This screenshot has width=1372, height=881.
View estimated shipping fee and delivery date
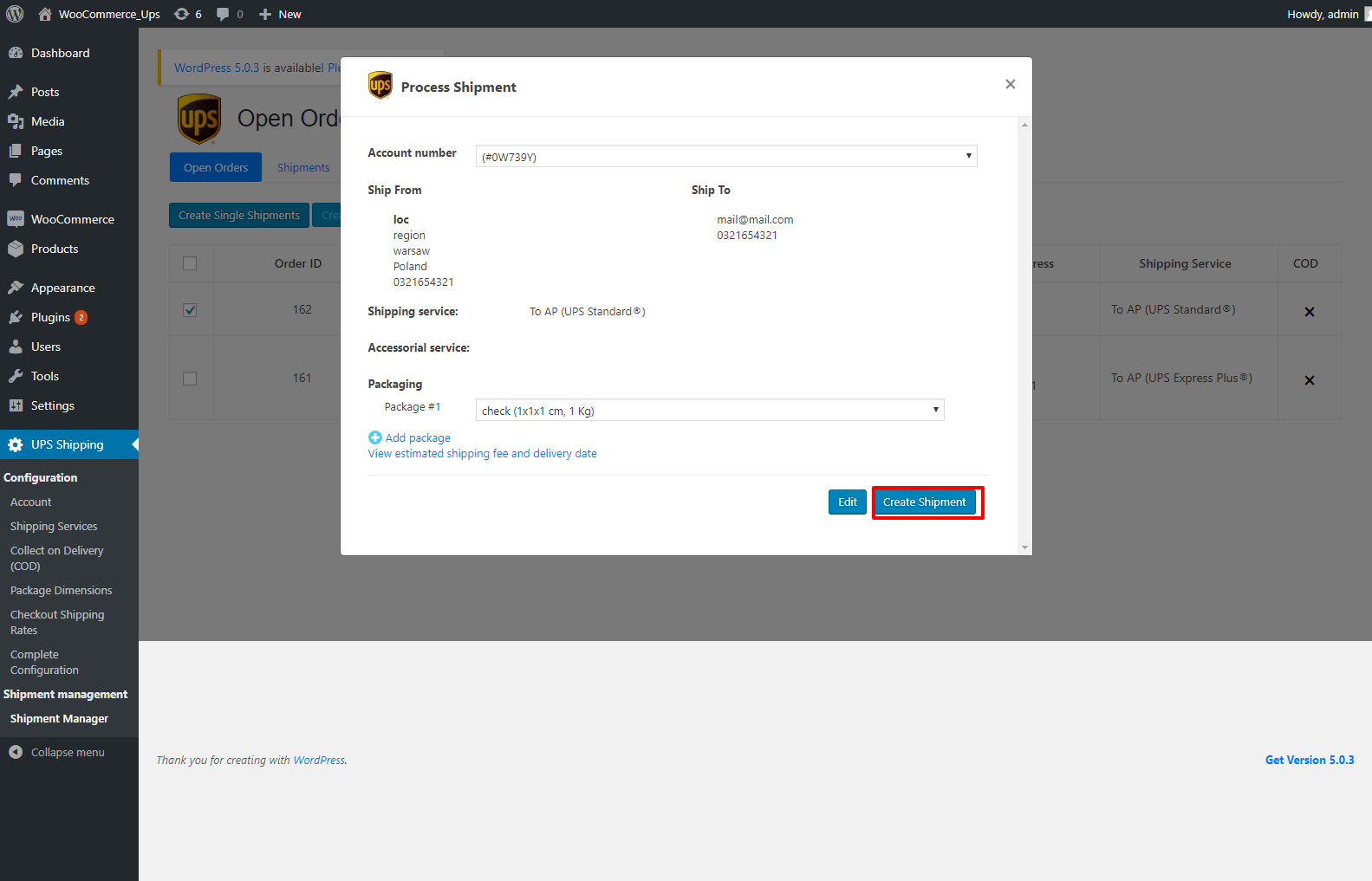tap(483, 453)
